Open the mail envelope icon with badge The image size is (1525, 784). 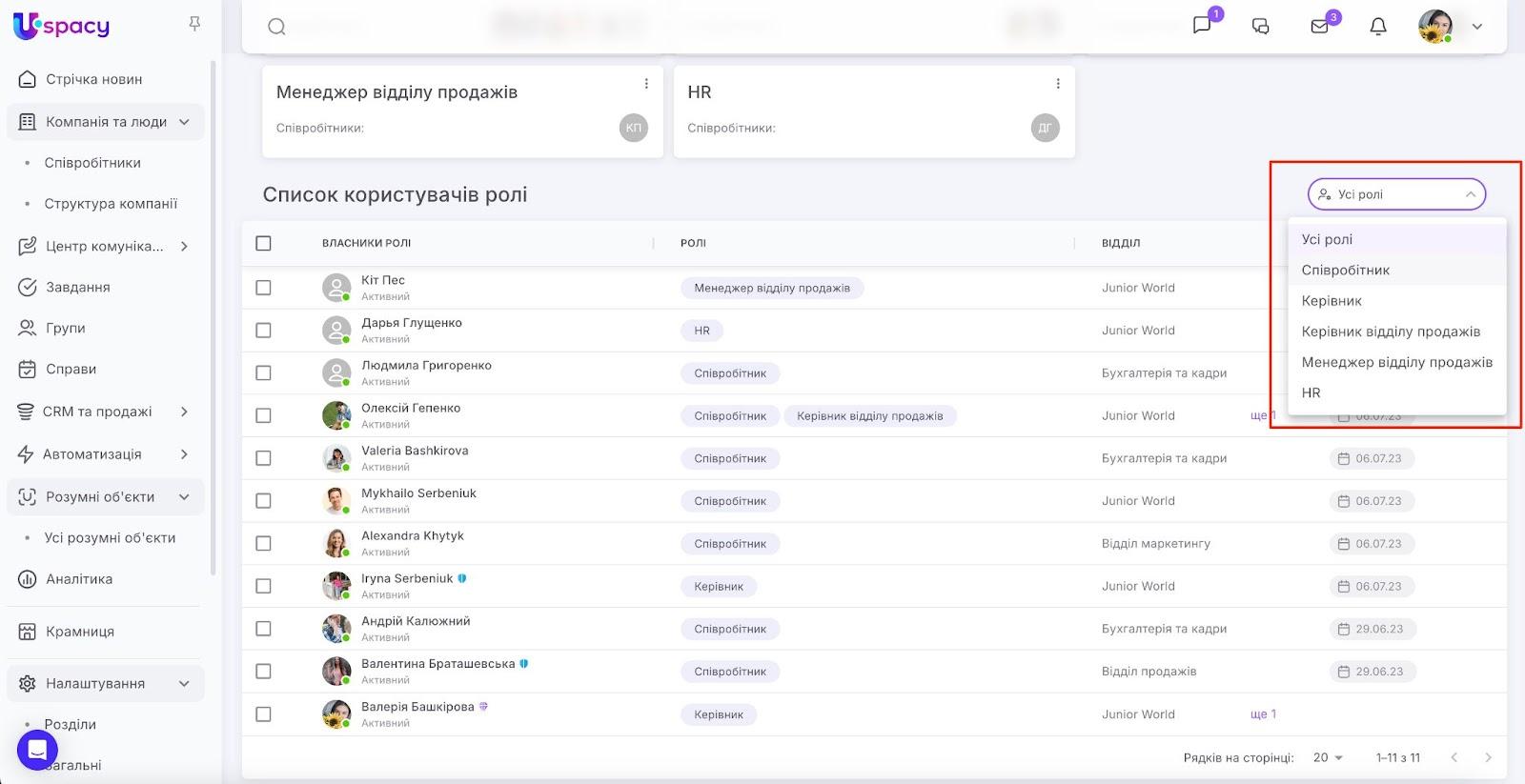pos(1320,27)
